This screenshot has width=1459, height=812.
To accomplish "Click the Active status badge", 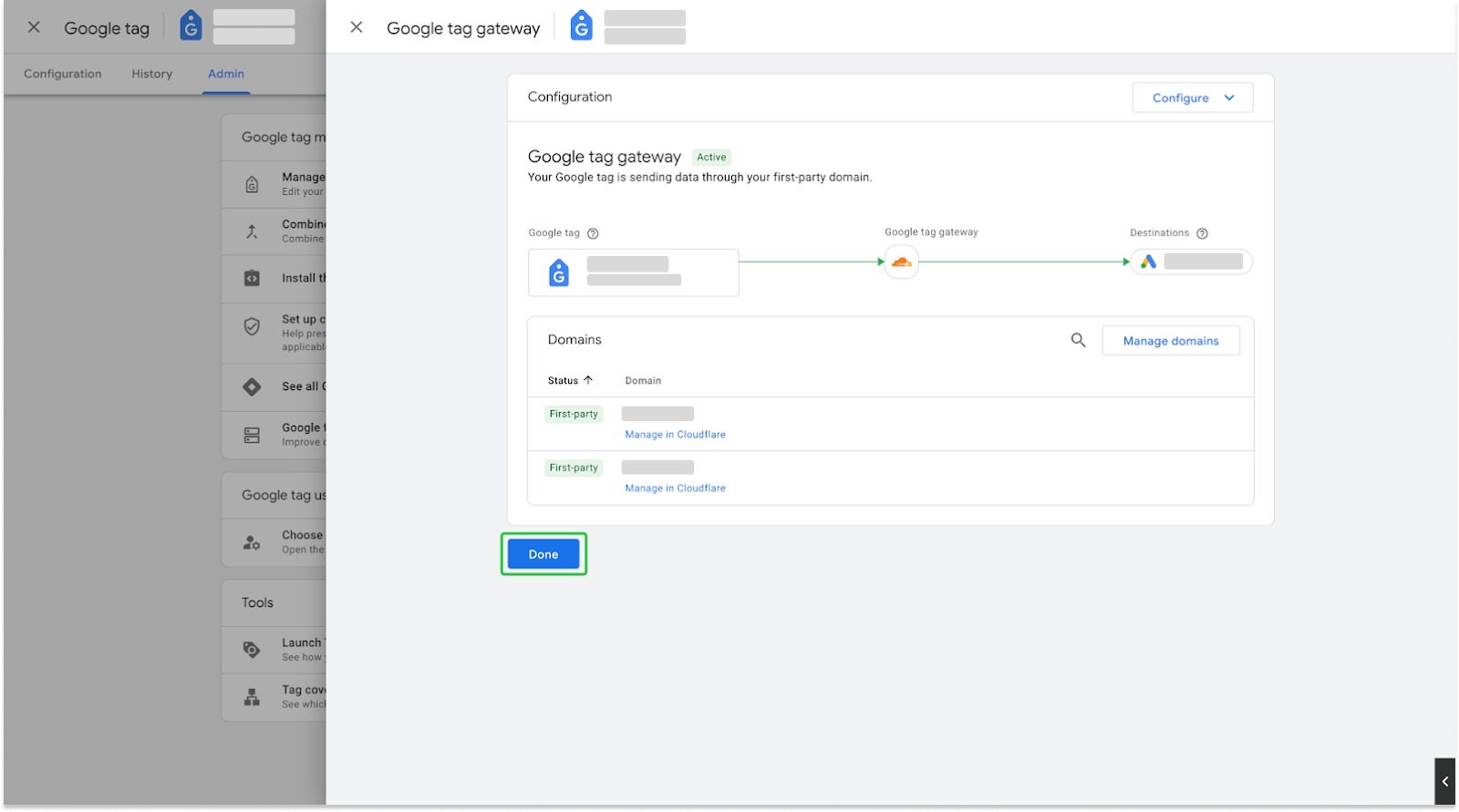I will pos(711,157).
